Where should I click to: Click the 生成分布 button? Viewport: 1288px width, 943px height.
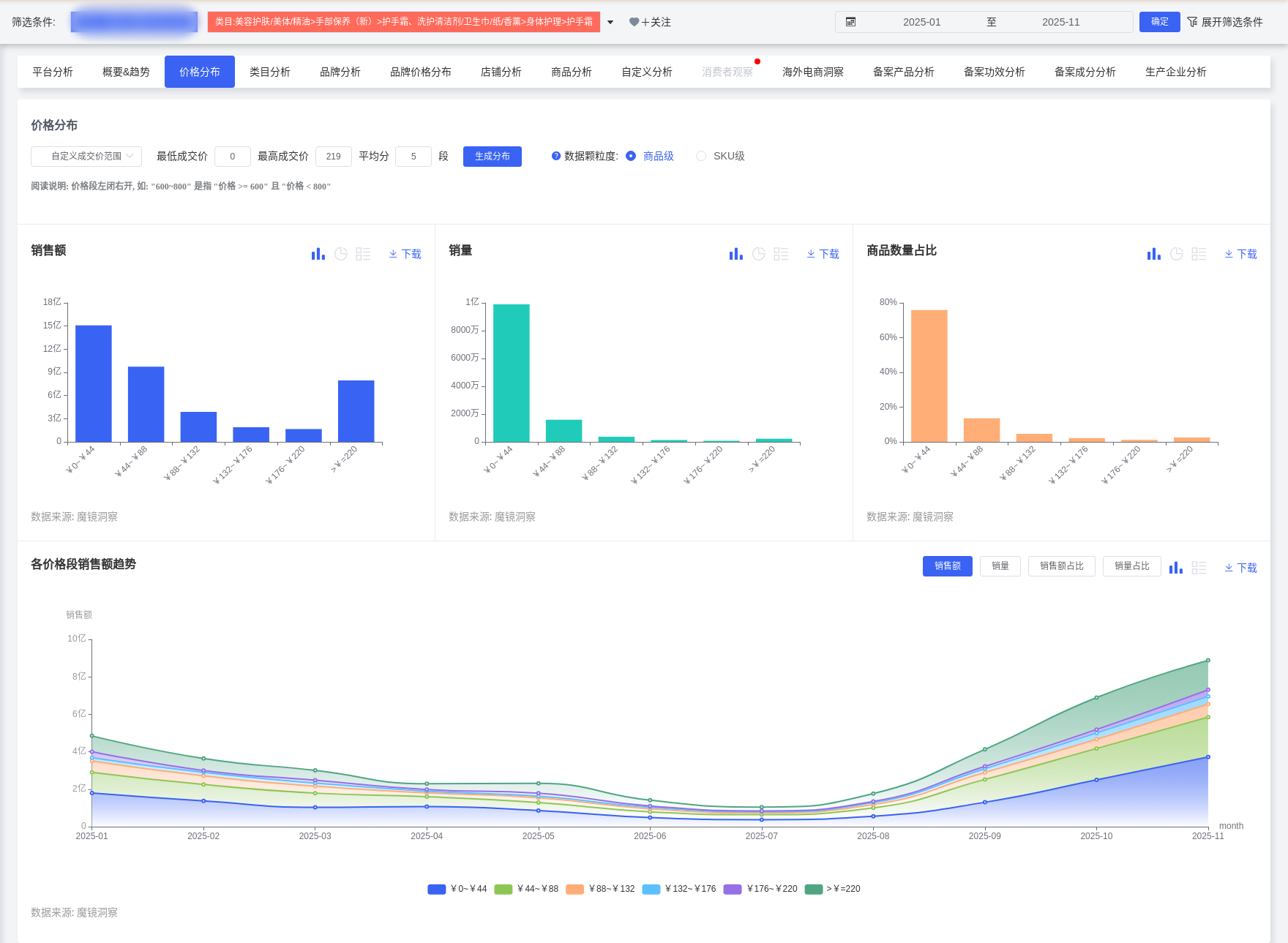tap(492, 156)
